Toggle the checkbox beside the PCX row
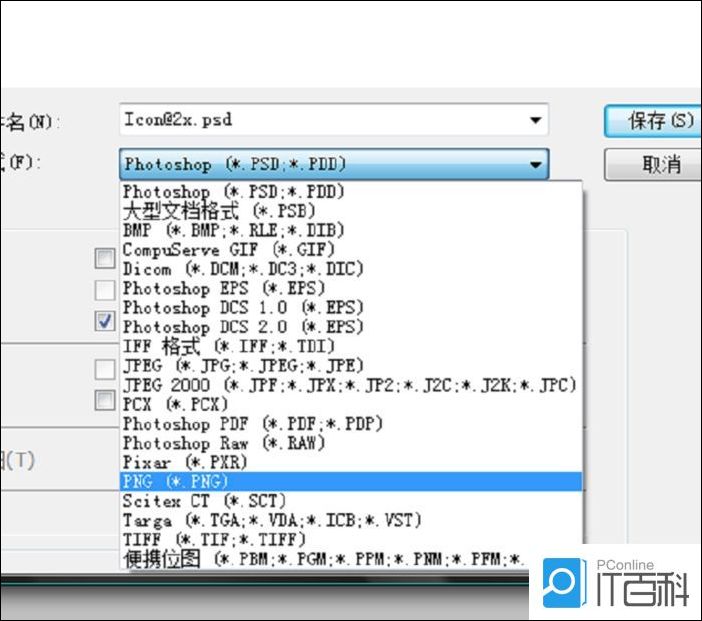The image size is (702, 621). (105, 400)
